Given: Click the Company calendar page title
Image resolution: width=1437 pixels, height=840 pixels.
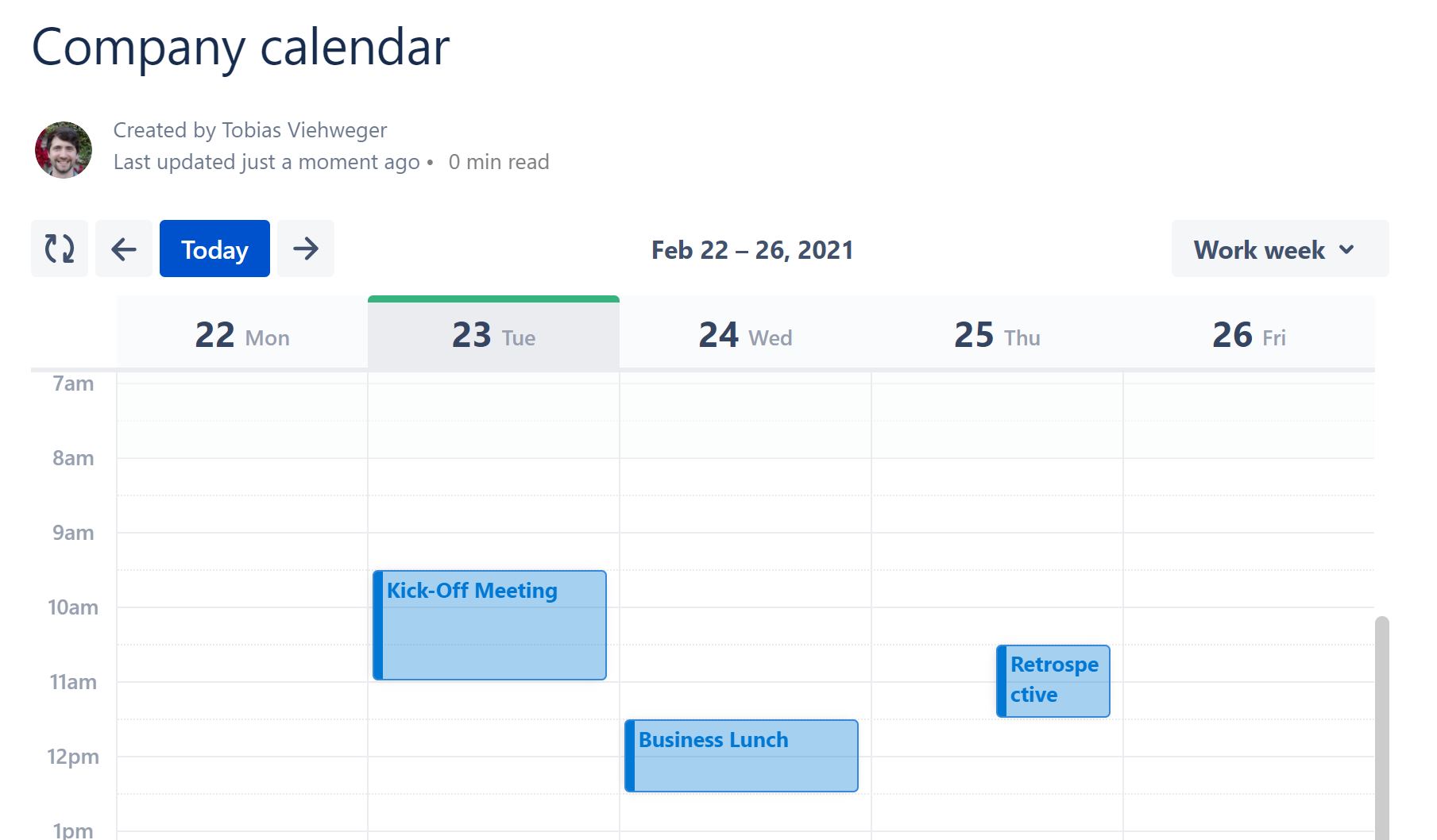Looking at the screenshot, I should pos(241,47).
